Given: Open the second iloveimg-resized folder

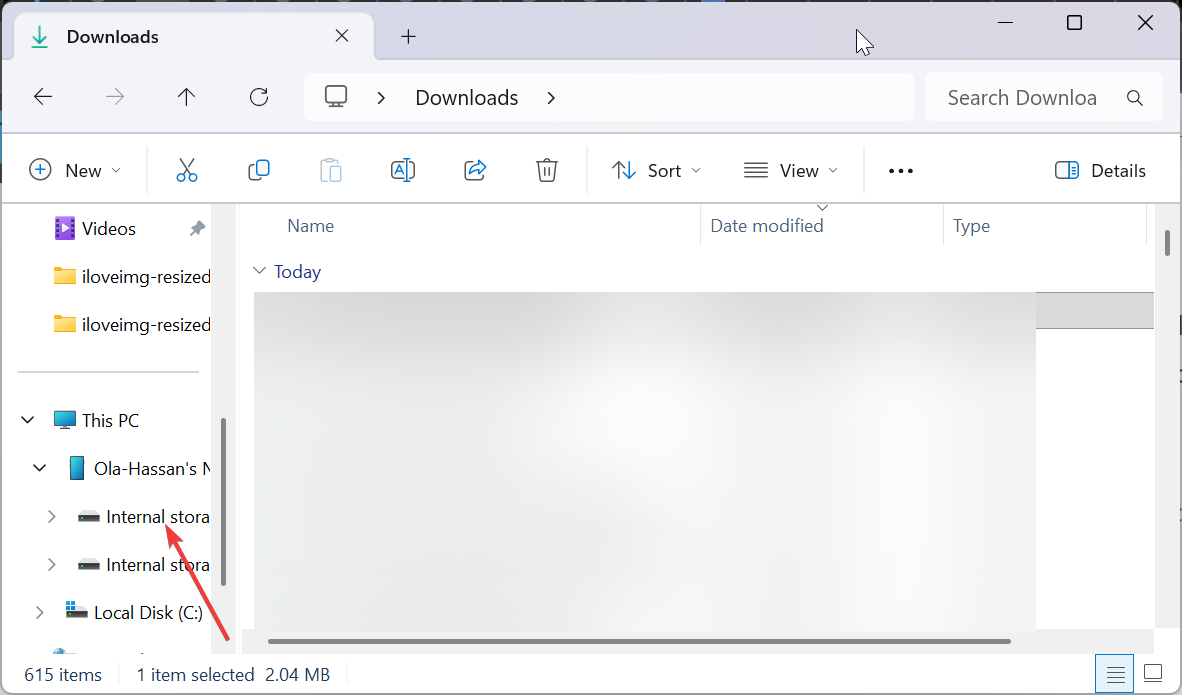Looking at the screenshot, I should click(132, 325).
